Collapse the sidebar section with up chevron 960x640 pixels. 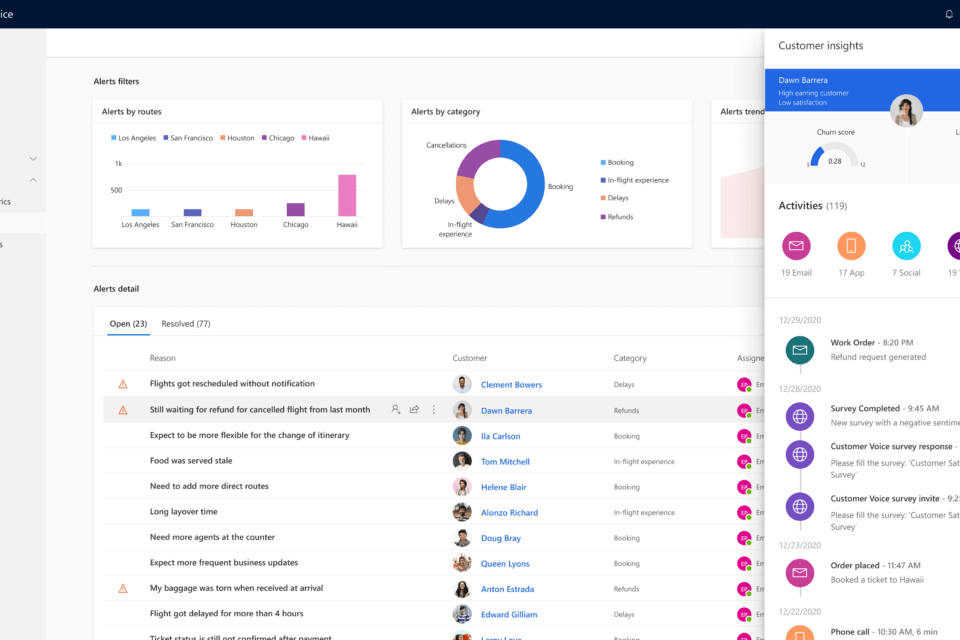coord(33,180)
